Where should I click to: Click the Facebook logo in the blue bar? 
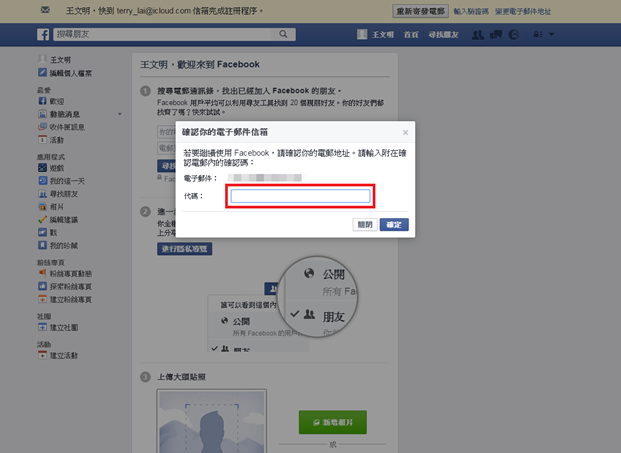tap(43, 34)
